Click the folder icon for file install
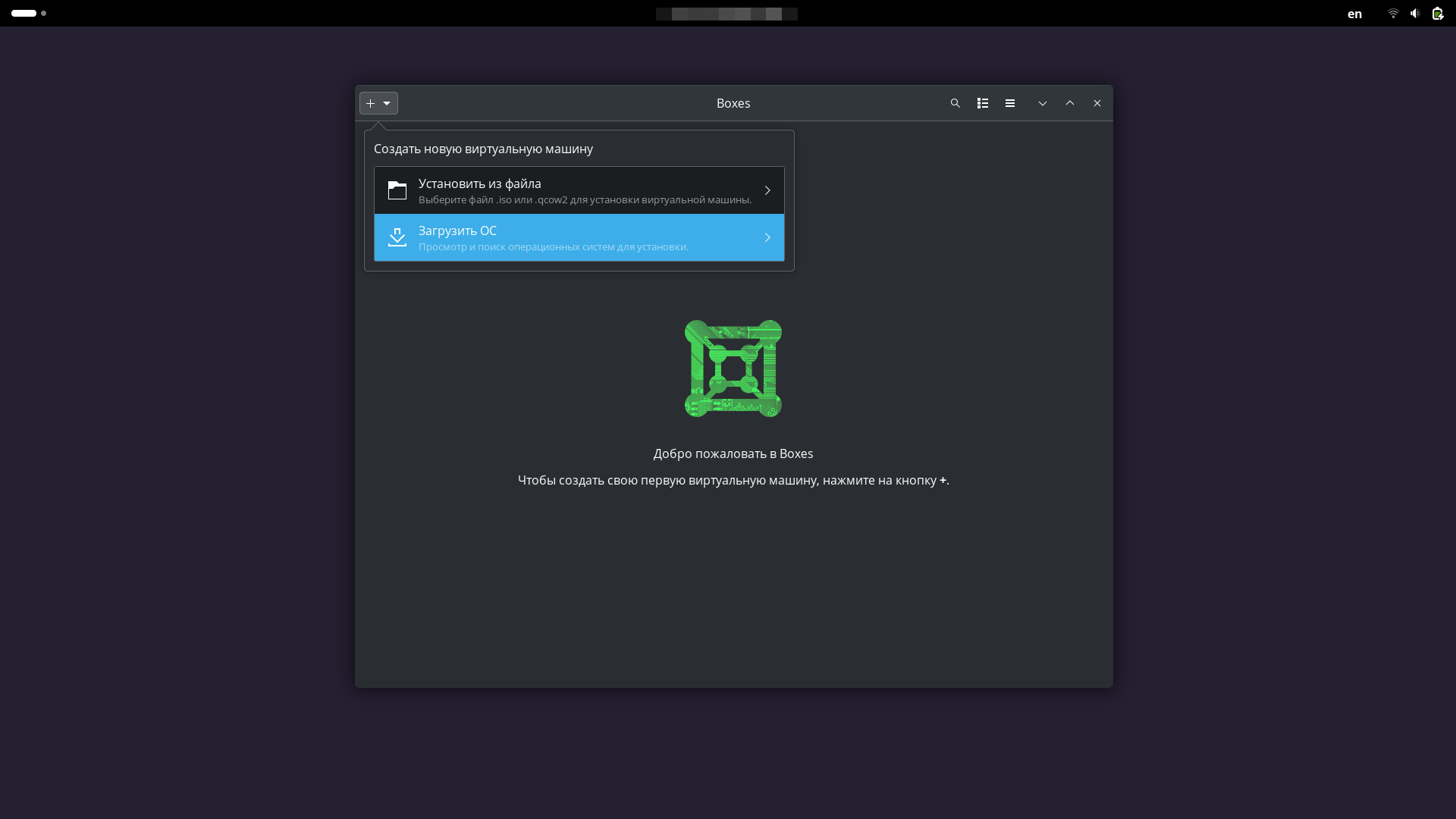1456x819 pixels. 397,190
